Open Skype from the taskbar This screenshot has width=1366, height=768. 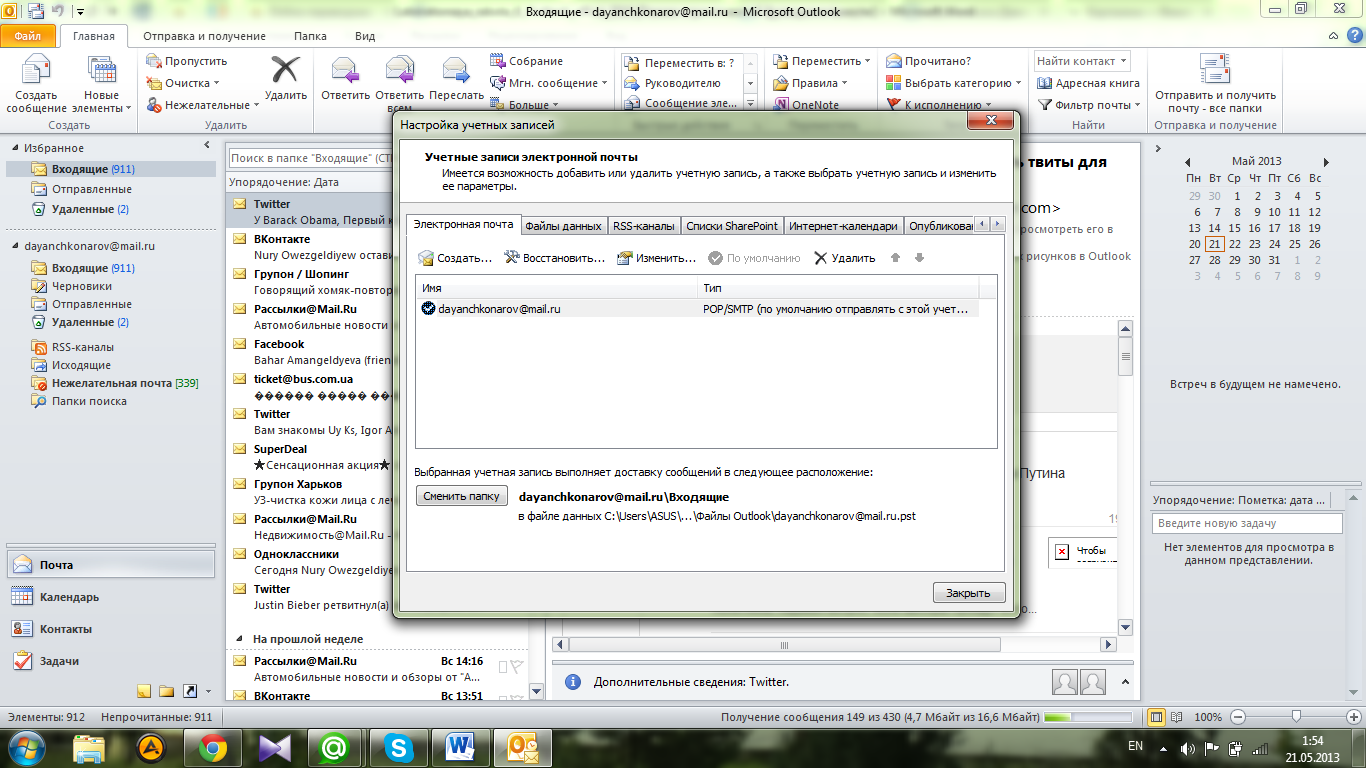click(399, 746)
